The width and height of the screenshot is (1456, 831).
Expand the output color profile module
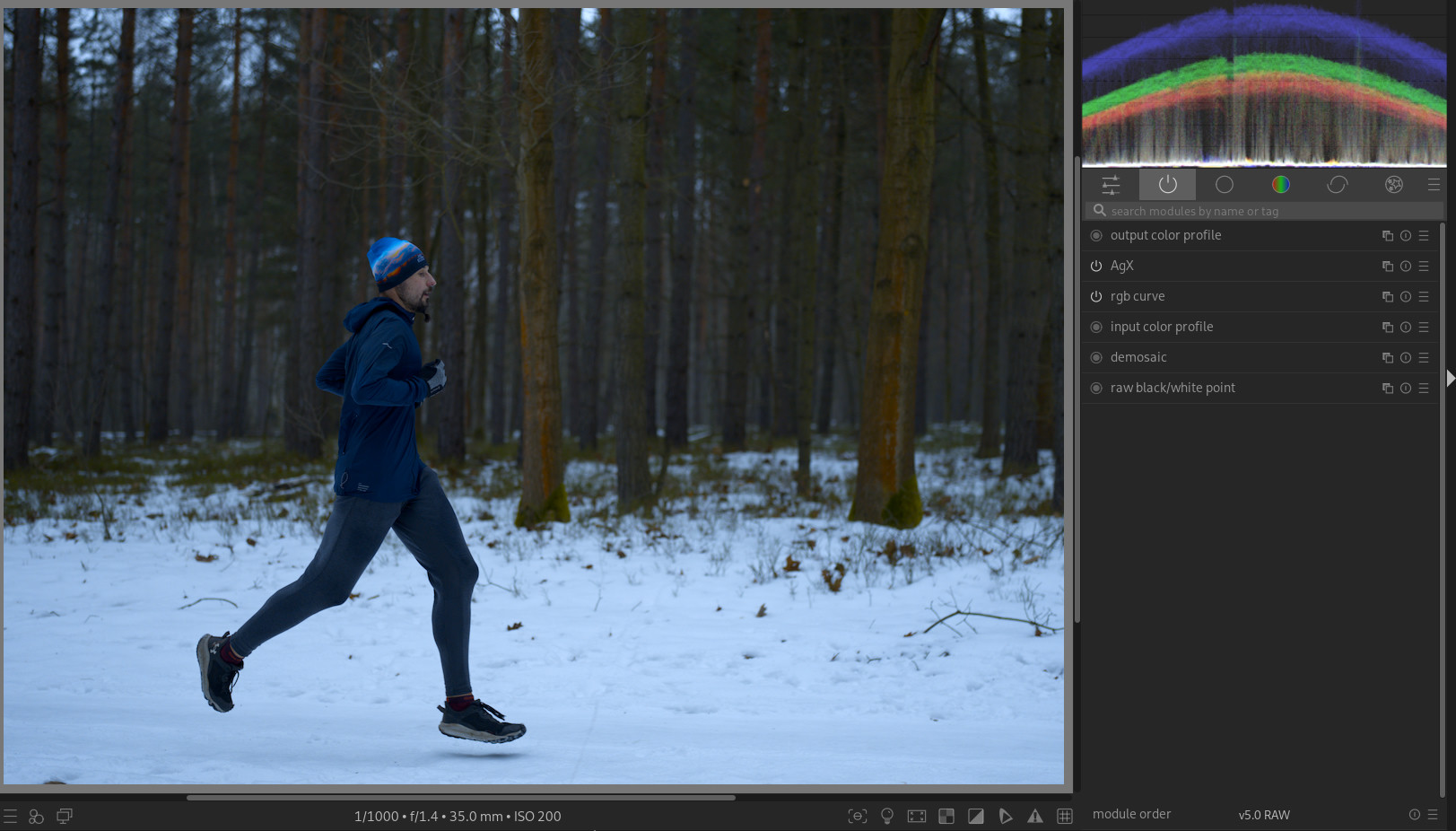(1165, 235)
